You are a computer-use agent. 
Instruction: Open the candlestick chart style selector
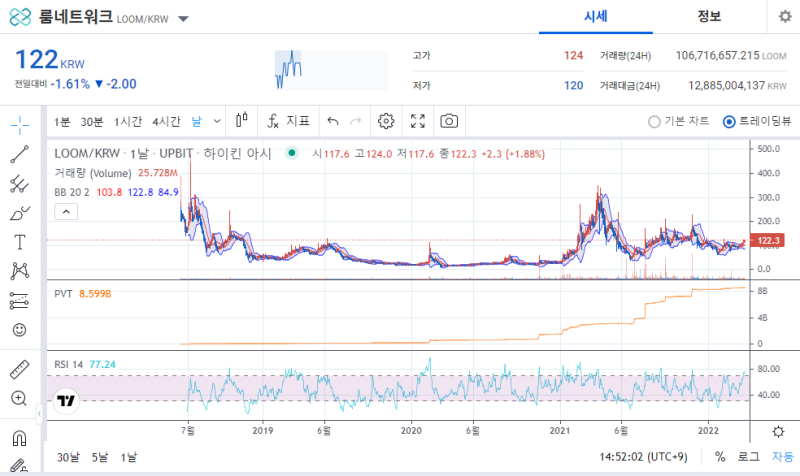point(242,121)
